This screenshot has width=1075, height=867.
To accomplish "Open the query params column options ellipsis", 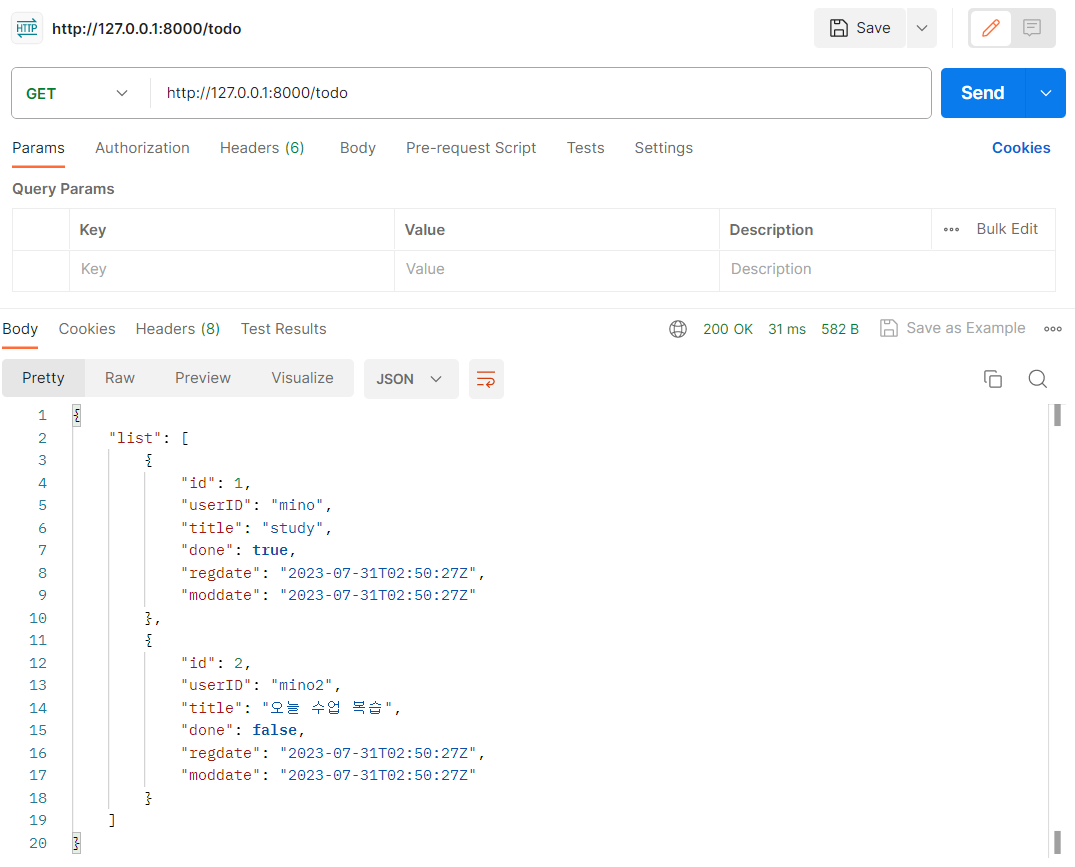I will click(952, 230).
